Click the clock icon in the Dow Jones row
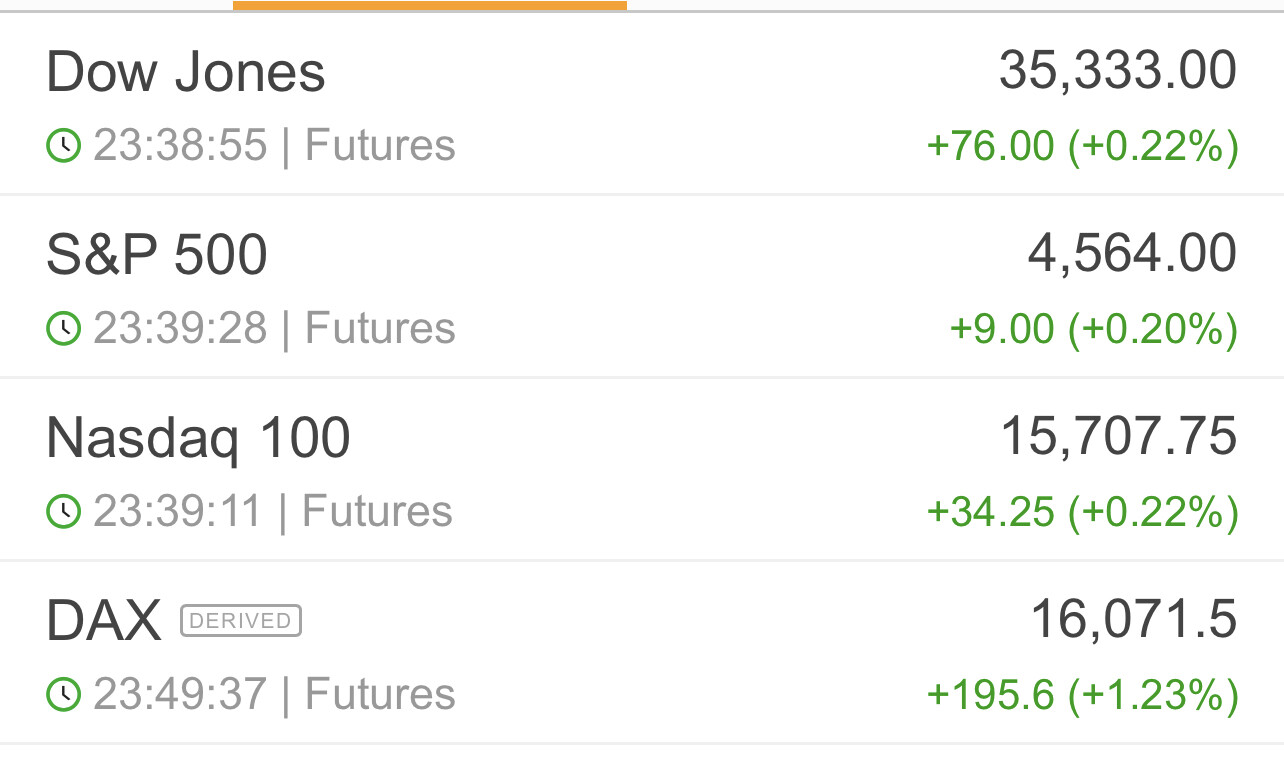 pyautogui.click(x=63, y=146)
